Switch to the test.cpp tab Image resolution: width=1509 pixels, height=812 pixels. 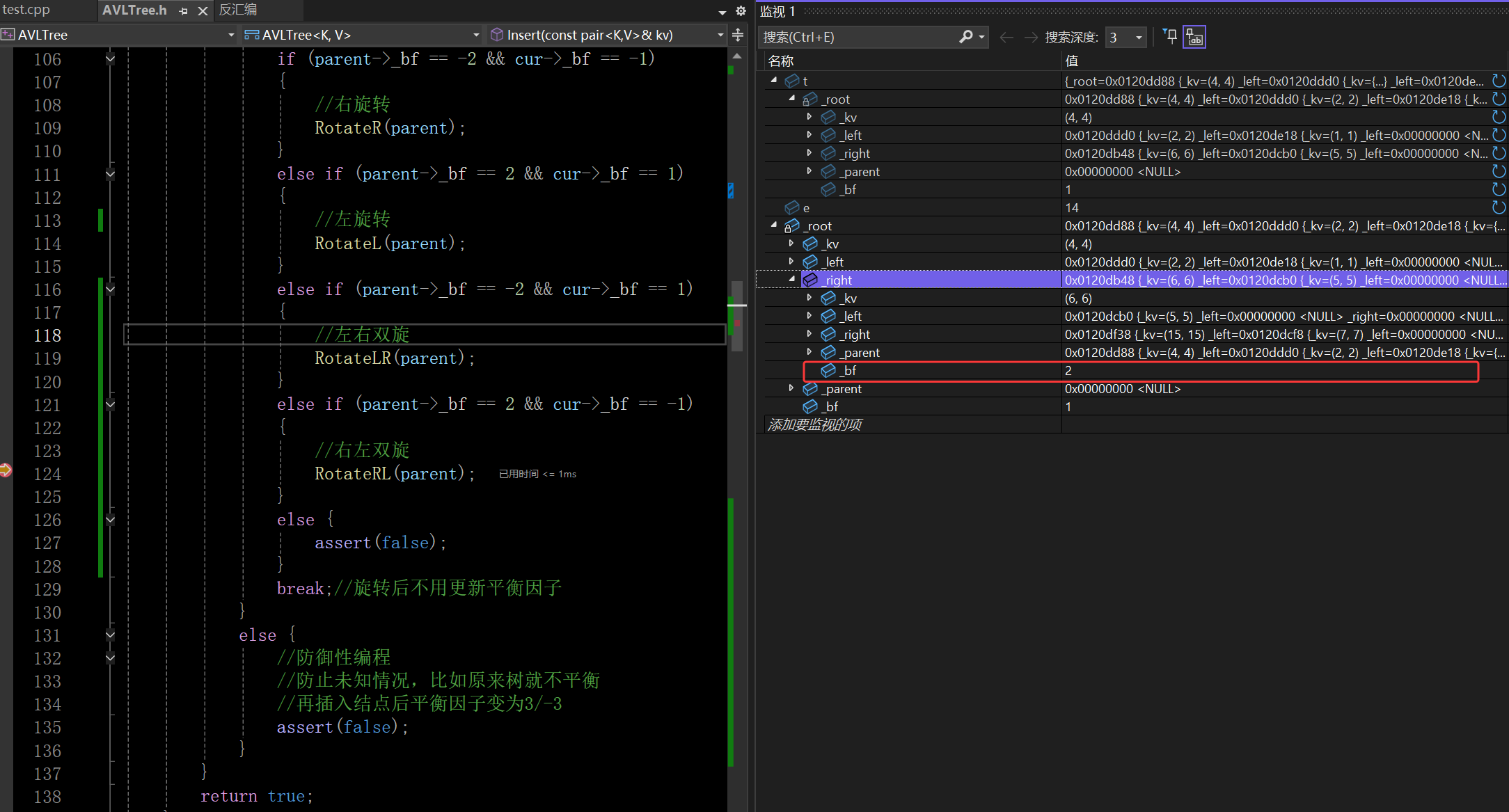pos(26,10)
